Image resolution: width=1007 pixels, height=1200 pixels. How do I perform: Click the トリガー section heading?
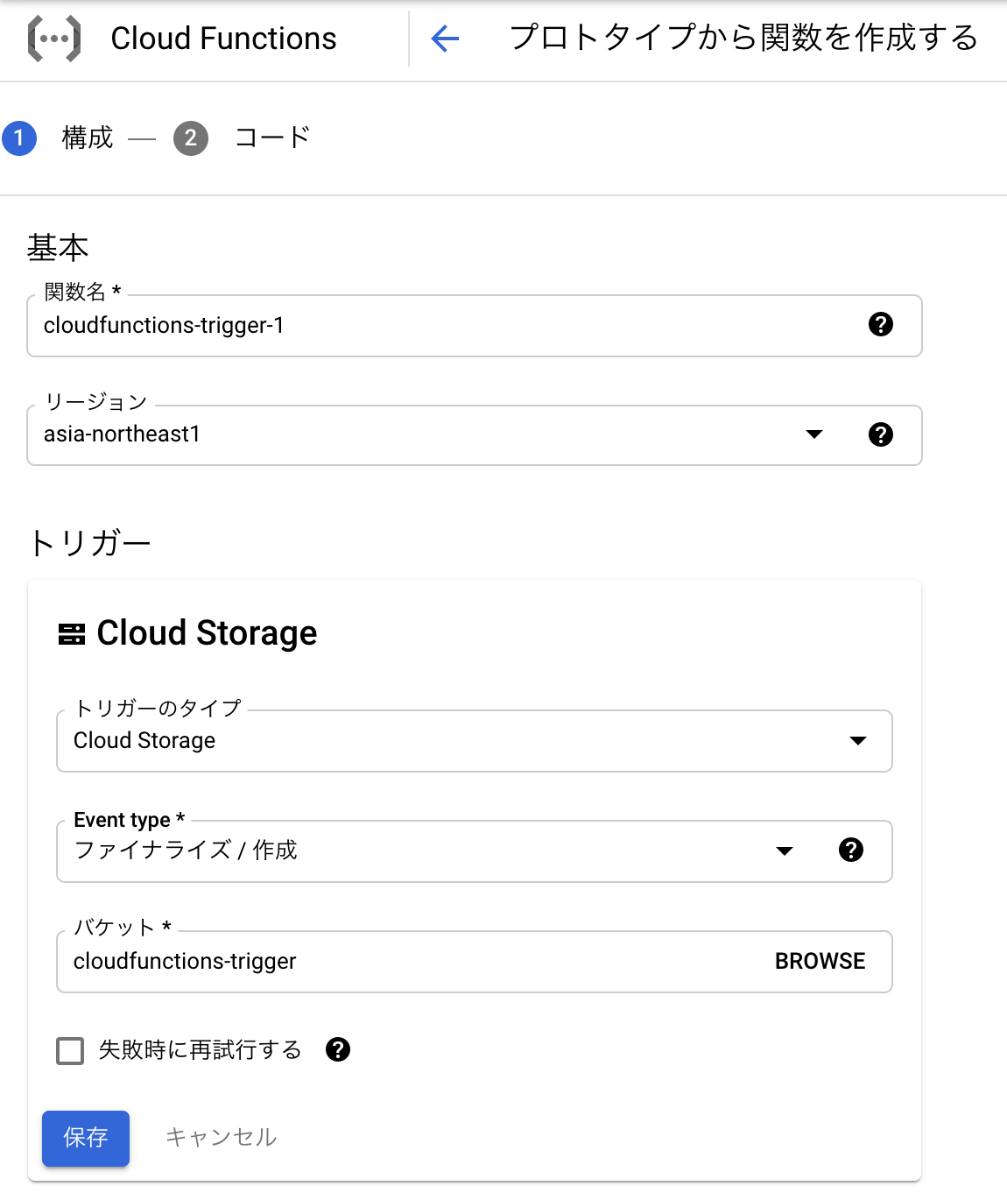pyautogui.click(x=89, y=543)
